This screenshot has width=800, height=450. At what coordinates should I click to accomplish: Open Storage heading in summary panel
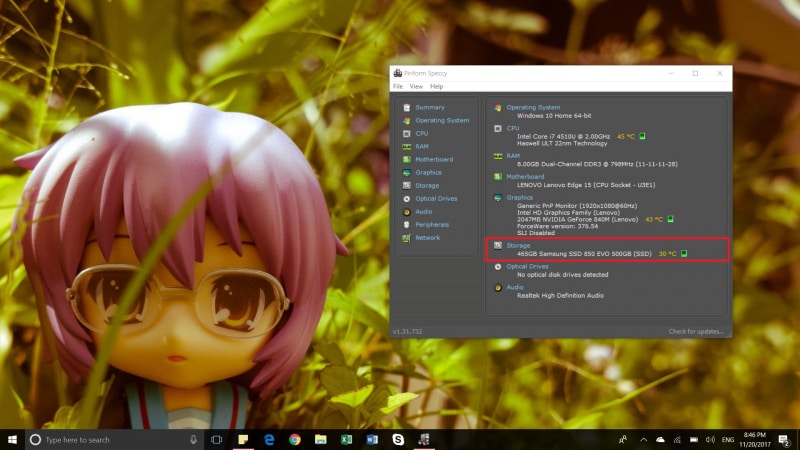tap(518, 246)
